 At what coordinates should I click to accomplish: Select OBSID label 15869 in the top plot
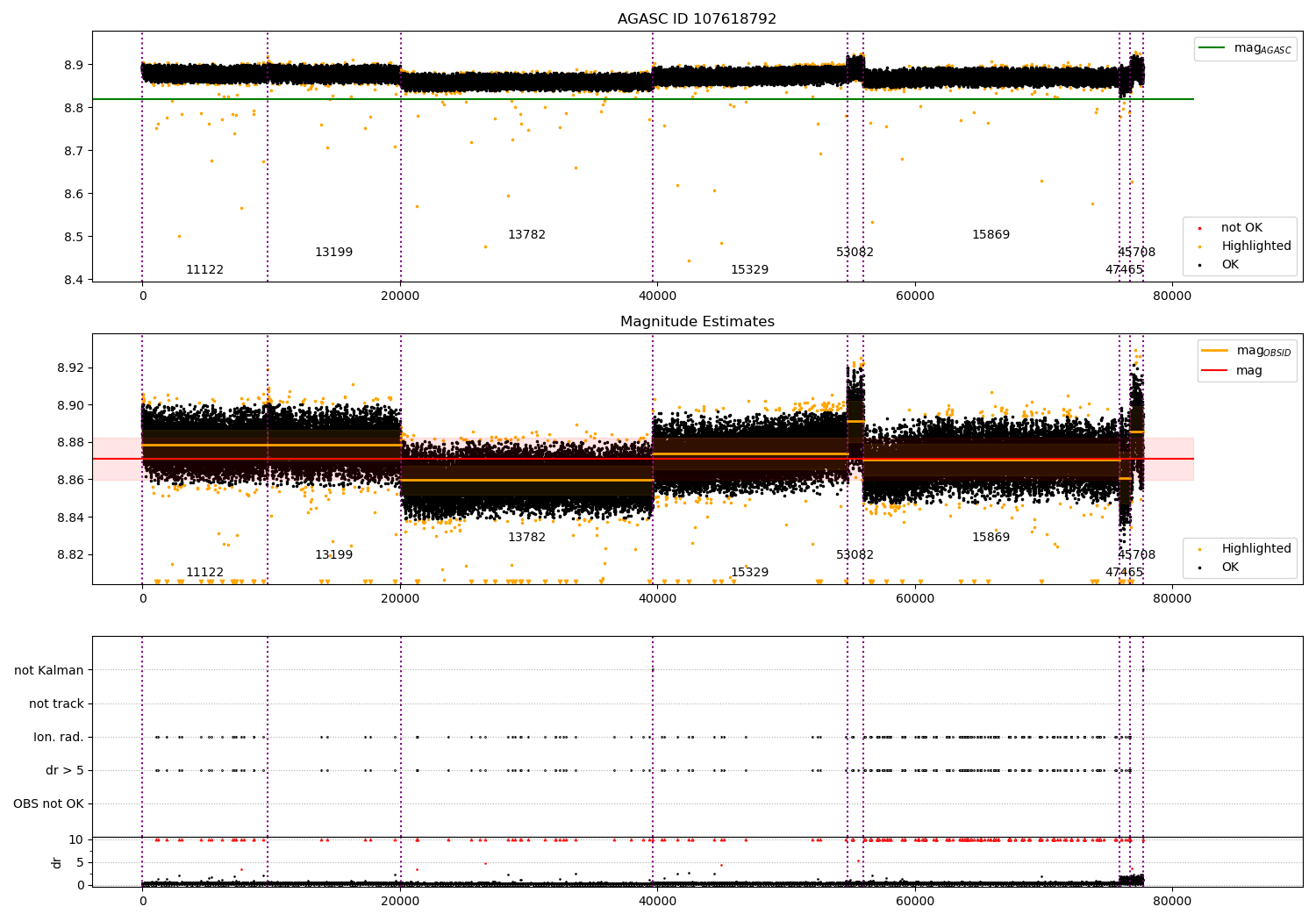click(991, 235)
